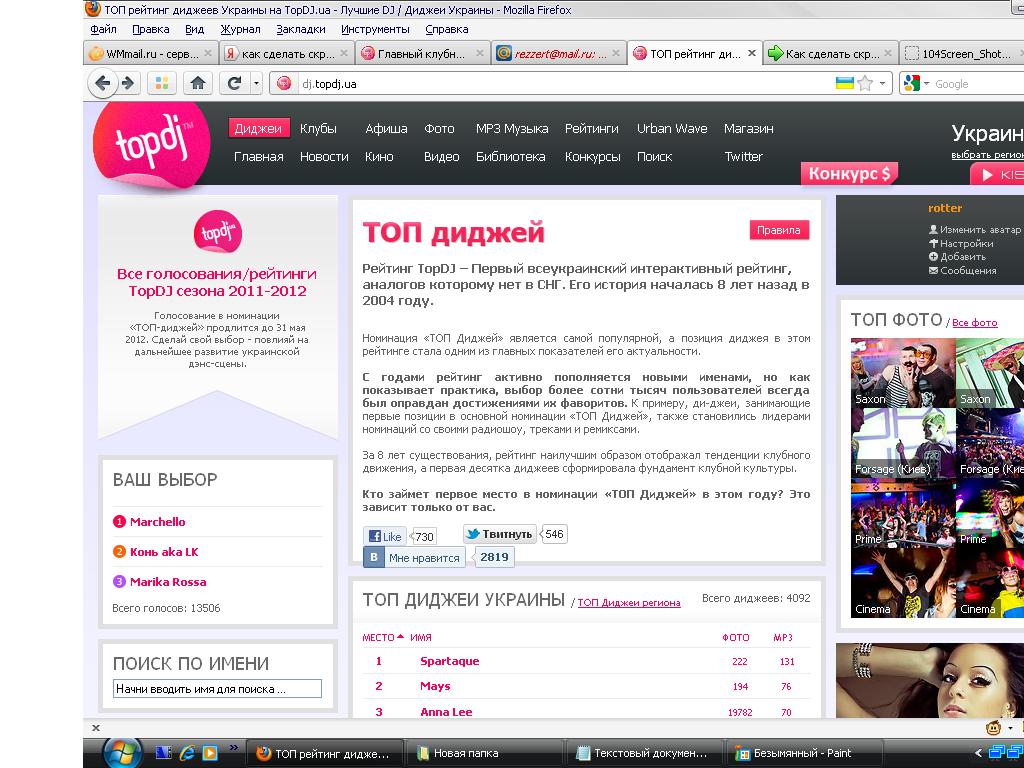Expand the quick launch overflow chevron
The height and width of the screenshot is (768, 1024).
click(233, 748)
